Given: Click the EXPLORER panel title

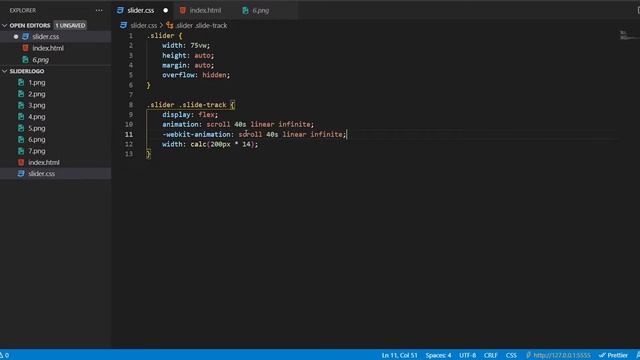Looking at the screenshot, I should coord(23,10).
